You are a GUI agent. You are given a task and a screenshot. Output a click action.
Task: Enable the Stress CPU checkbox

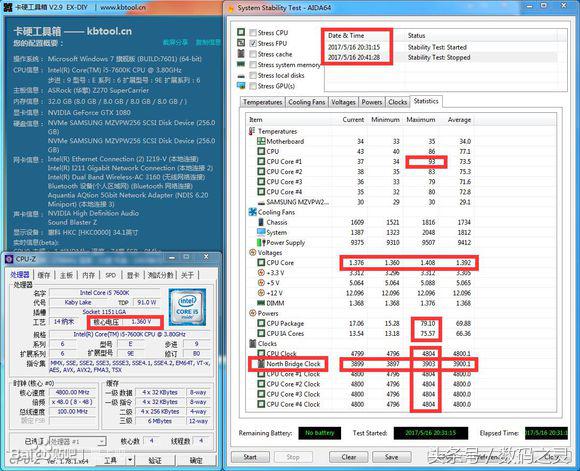coord(253,33)
